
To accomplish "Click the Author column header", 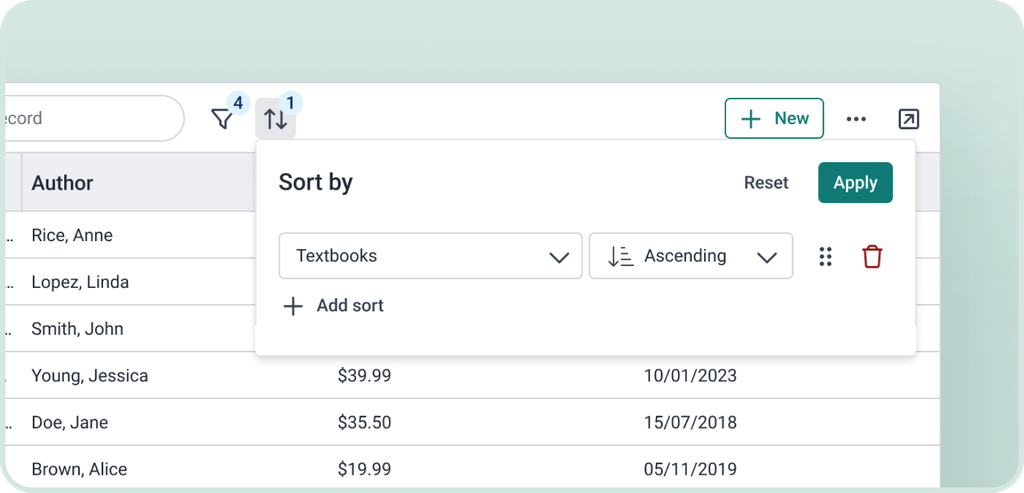I will click(63, 183).
